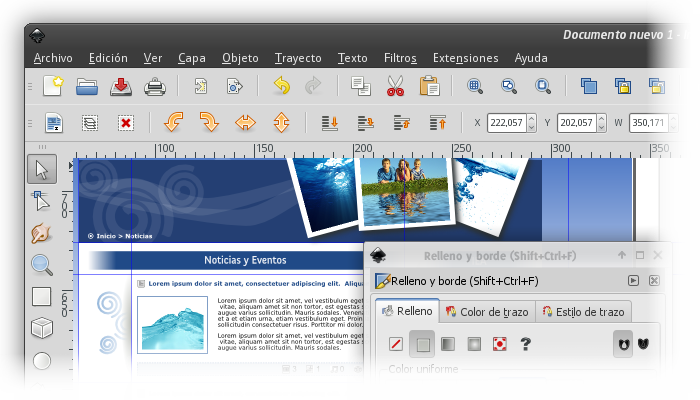The width and height of the screenshot is (700, 400).
Task: Open the Objeto menu
Action: [x=240, y=58]
